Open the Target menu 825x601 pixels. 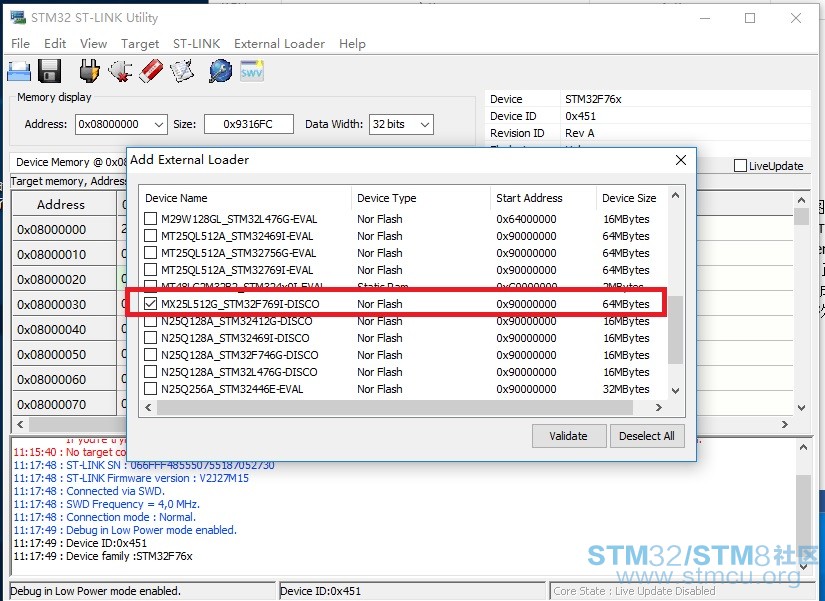(x=139, y=44)
